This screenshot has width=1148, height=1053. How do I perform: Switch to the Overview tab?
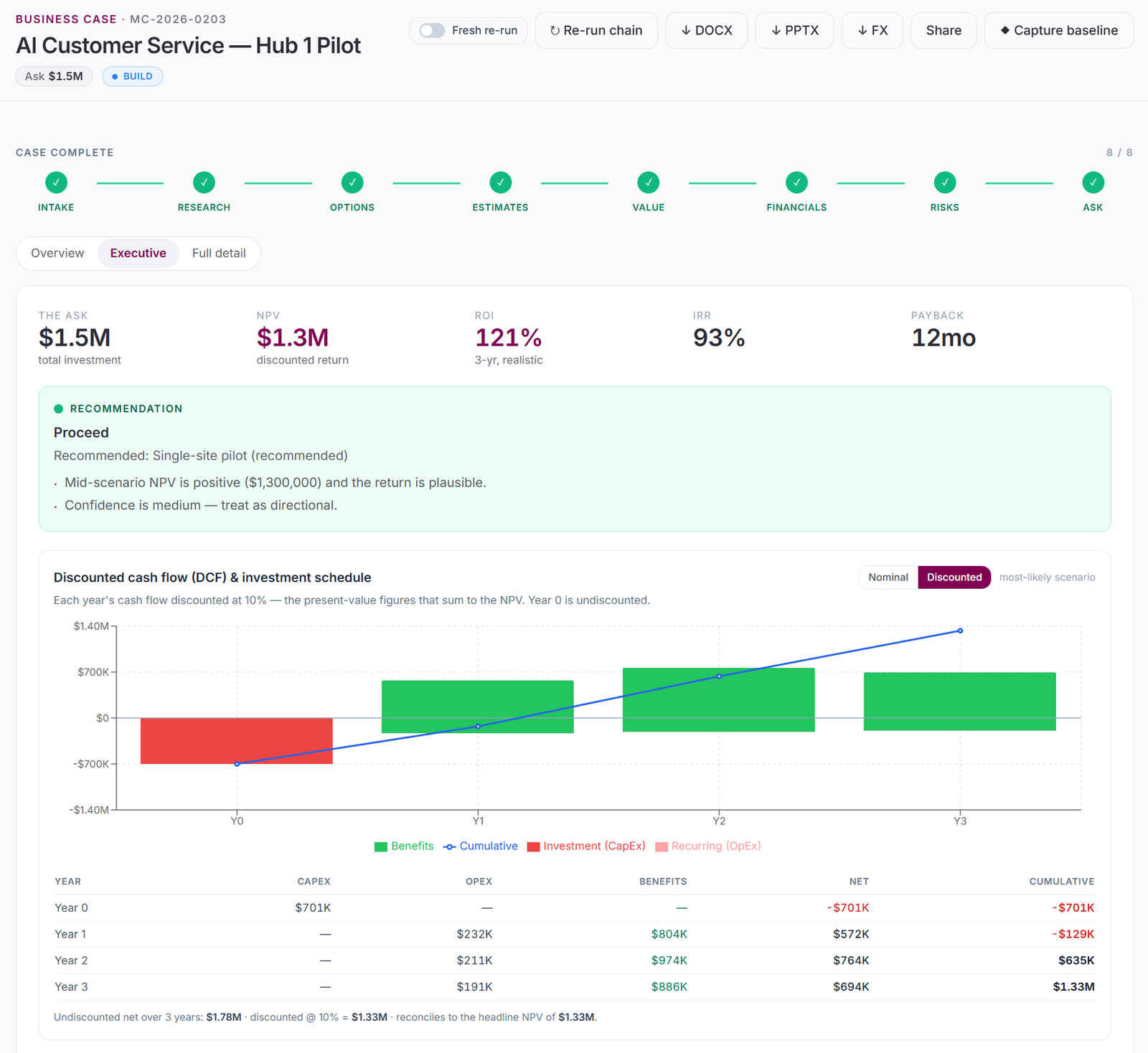[57, 253]
